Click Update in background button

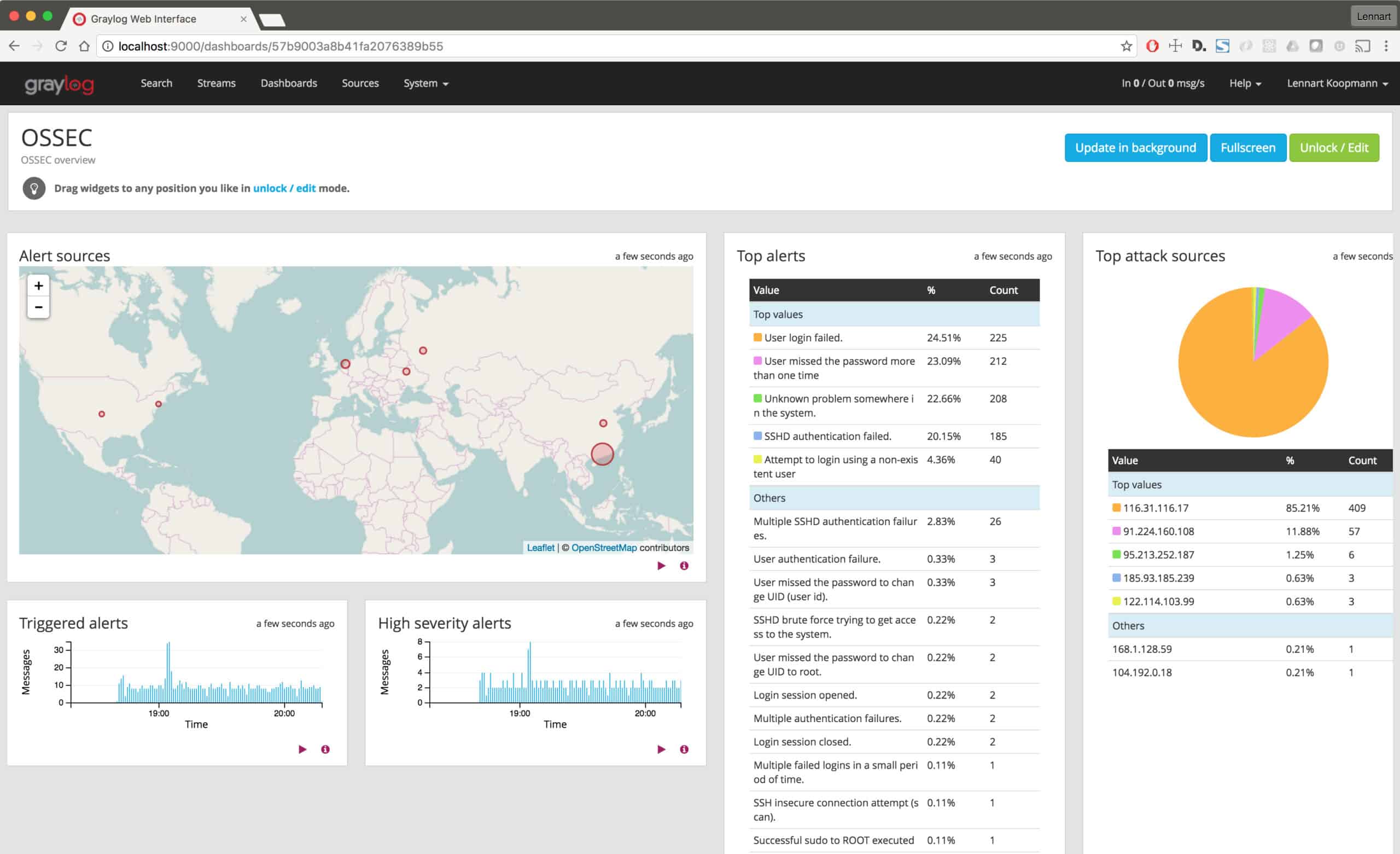[1135, 148]
